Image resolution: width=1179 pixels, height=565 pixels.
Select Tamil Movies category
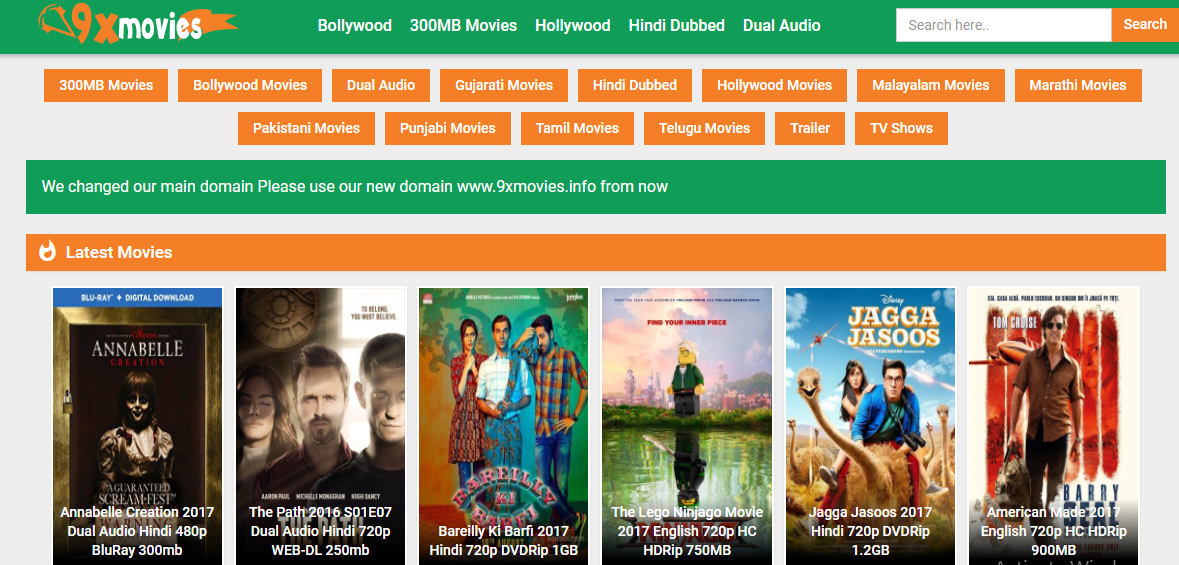click(577, 128)
